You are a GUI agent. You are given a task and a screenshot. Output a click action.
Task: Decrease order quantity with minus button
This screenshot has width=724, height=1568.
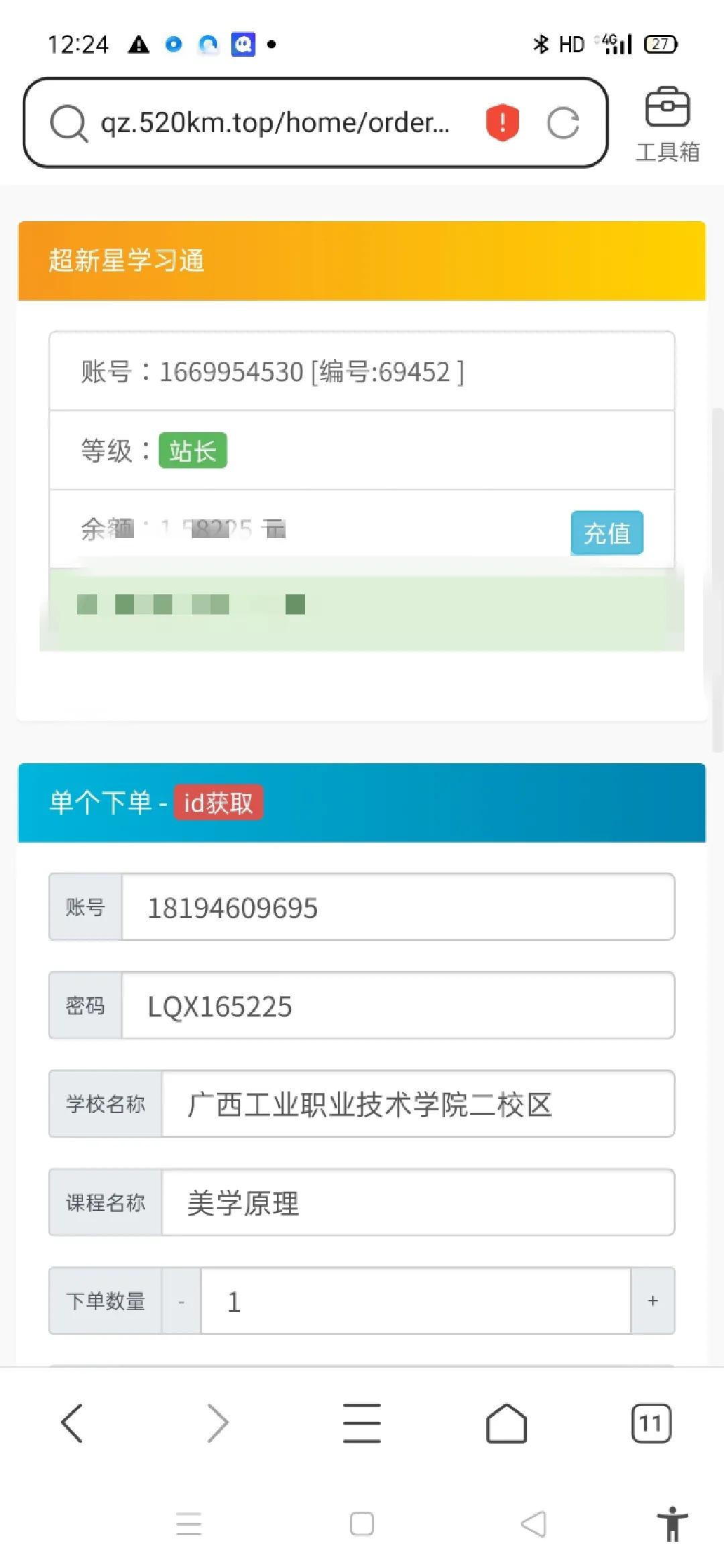pos(181,1301)
